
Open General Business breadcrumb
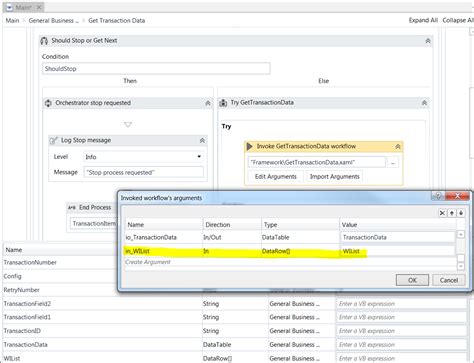pyautogui.click(x=54, y=21)
